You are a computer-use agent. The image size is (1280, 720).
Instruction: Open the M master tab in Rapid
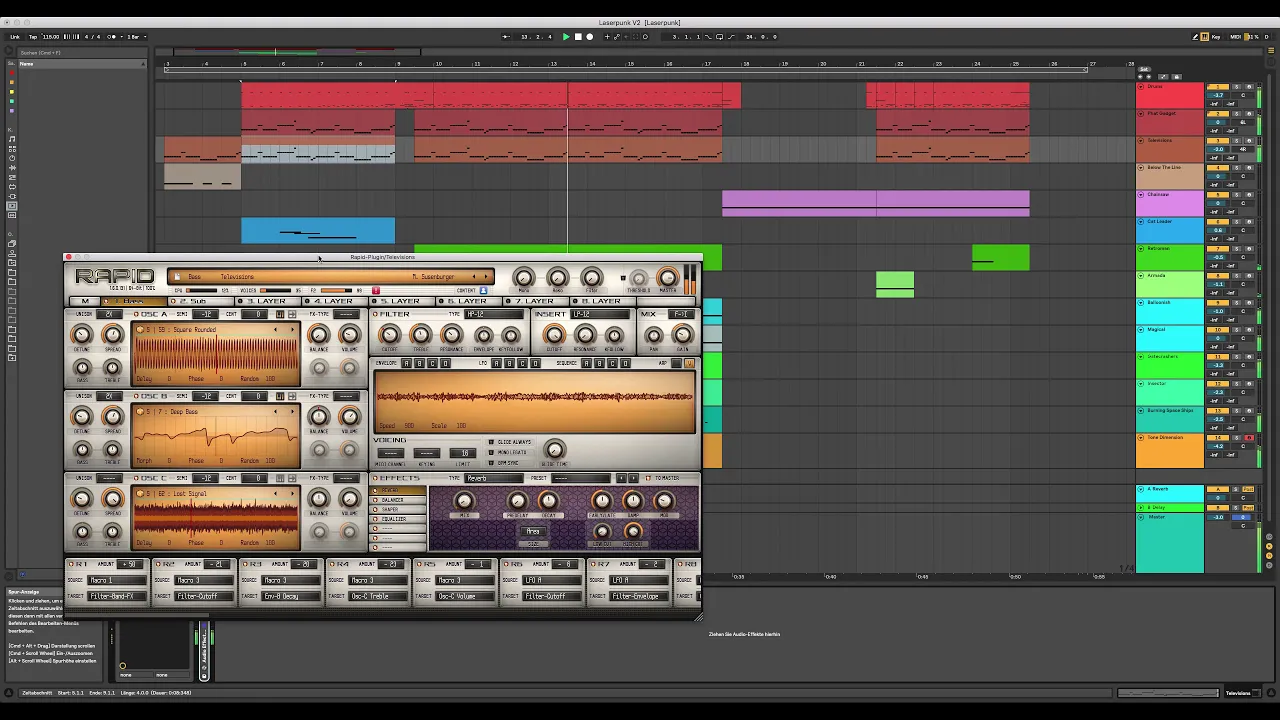[x=85, y=301]
